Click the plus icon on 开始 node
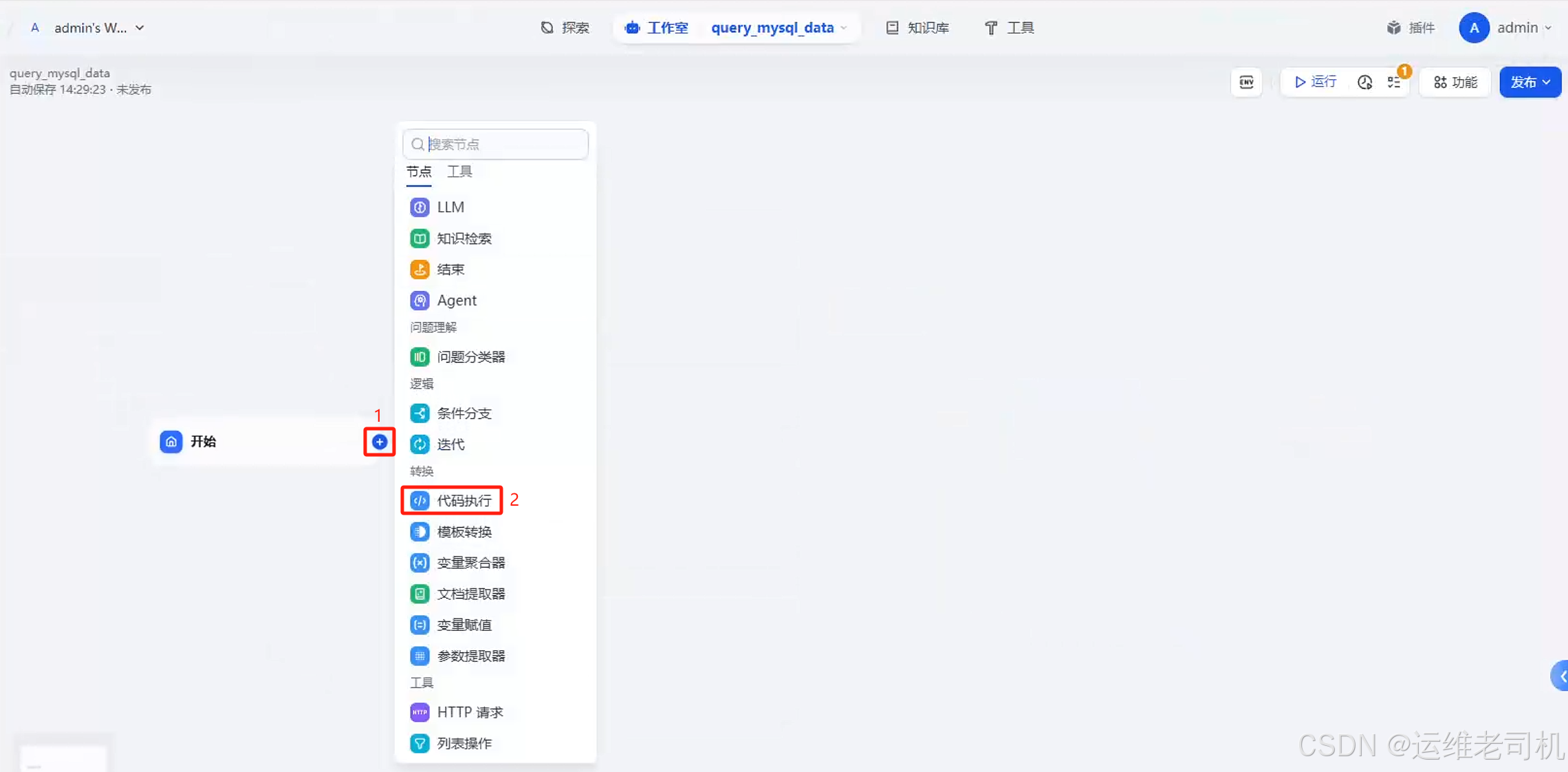1568x772 pixels. (x=380, y=442)
